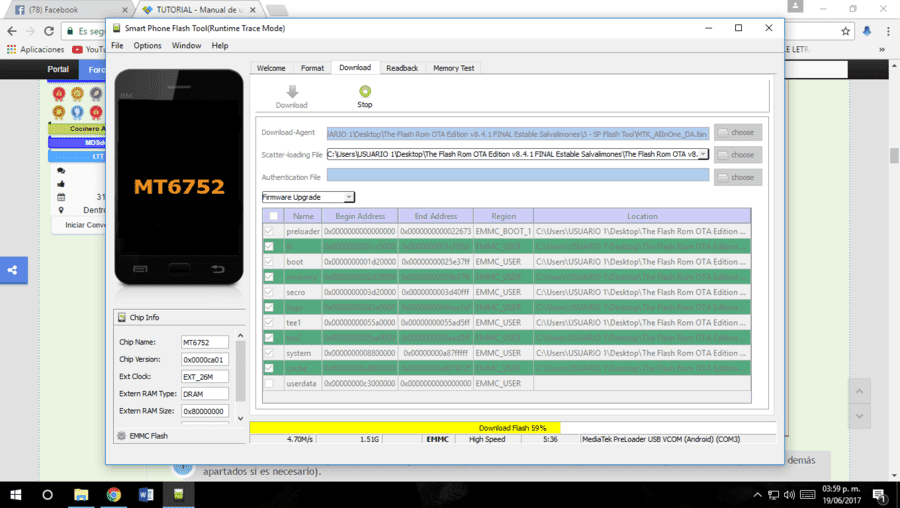Click the EMMC Flash gear icon

(x=122, y=436)
